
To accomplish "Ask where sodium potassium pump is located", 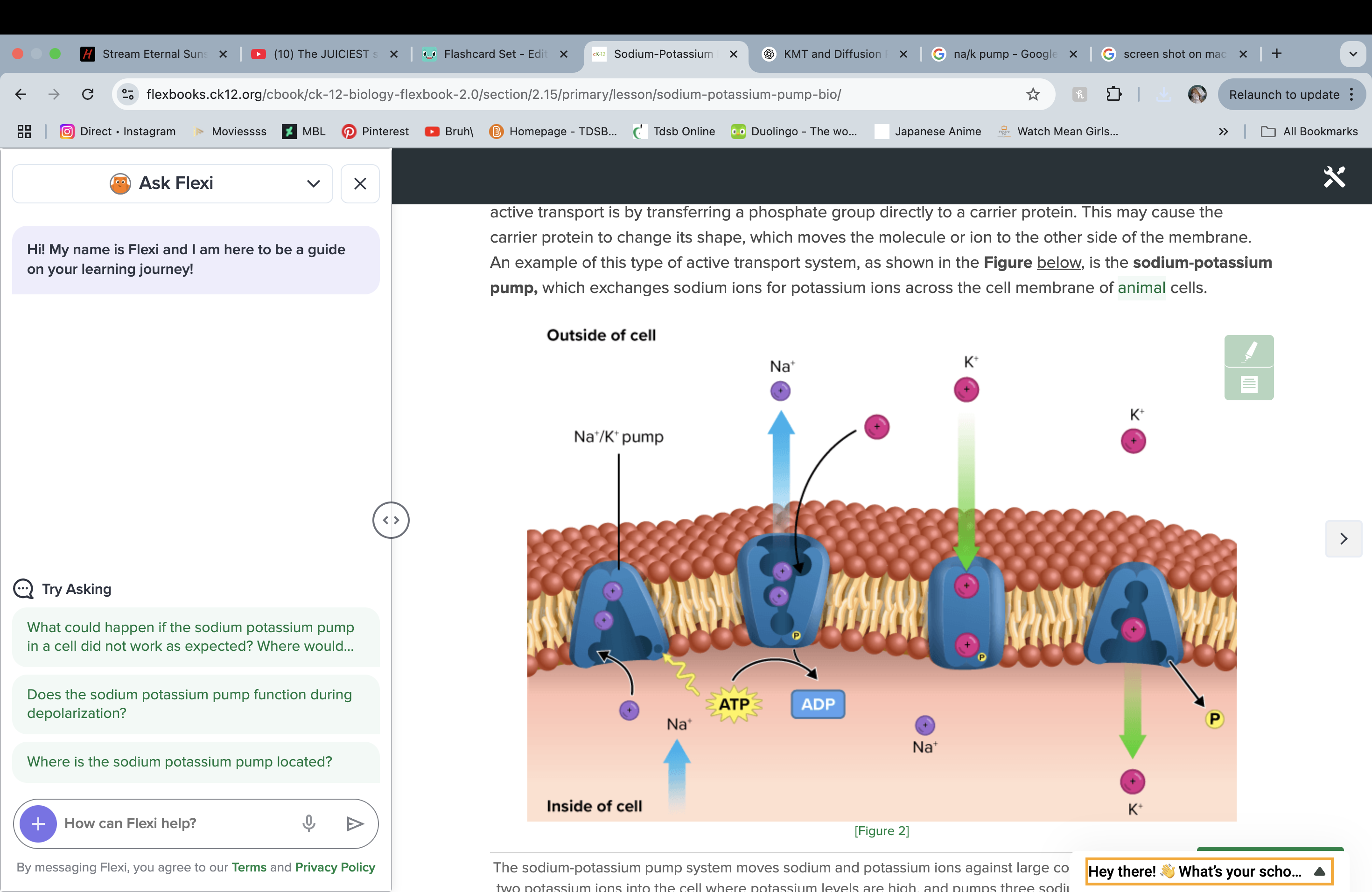I will click(196, 762).
